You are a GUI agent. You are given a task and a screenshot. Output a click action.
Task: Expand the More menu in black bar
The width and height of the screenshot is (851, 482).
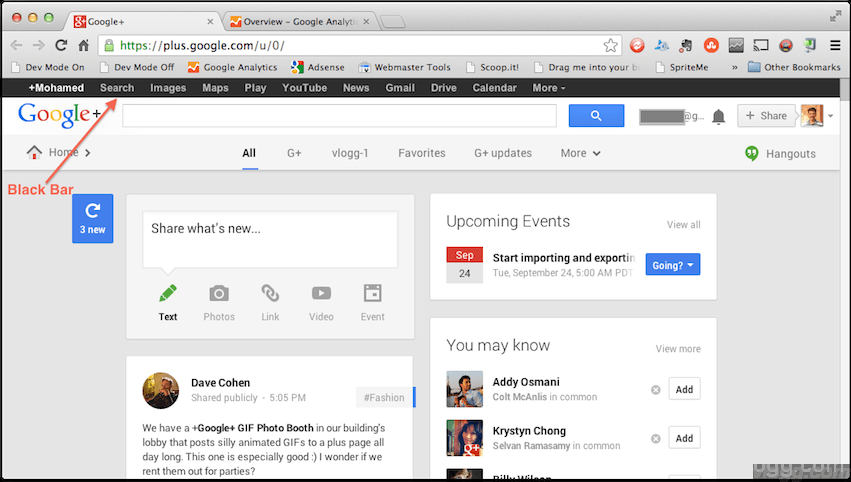[549, 88]
